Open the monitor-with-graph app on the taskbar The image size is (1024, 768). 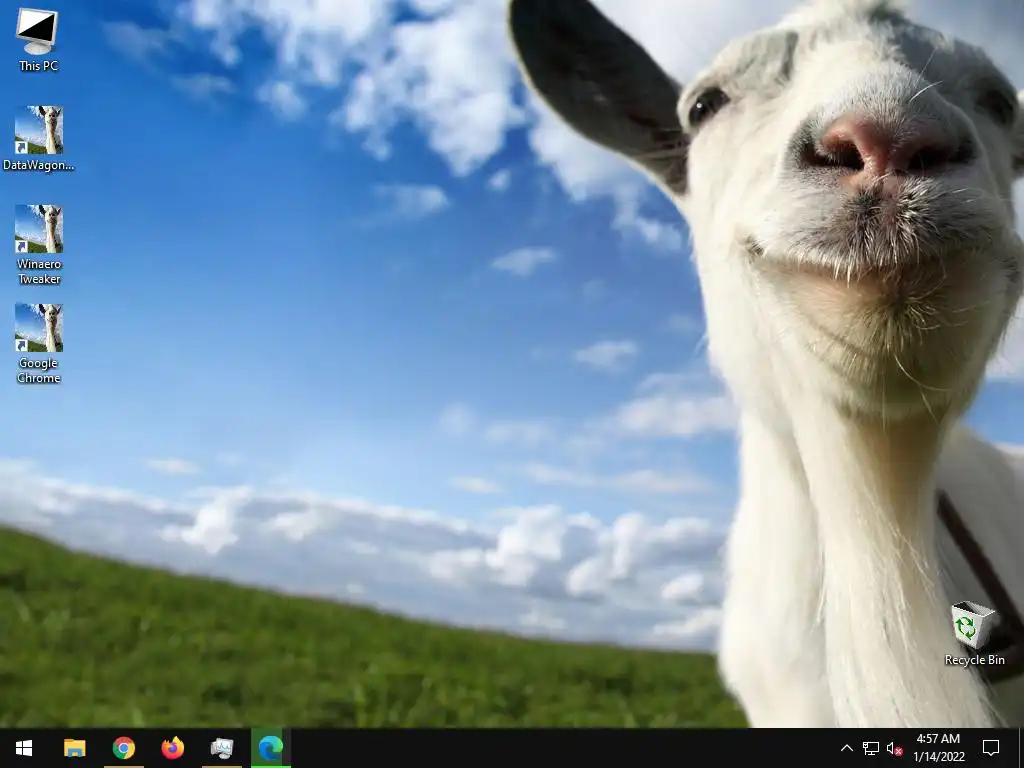pos(221,748)
